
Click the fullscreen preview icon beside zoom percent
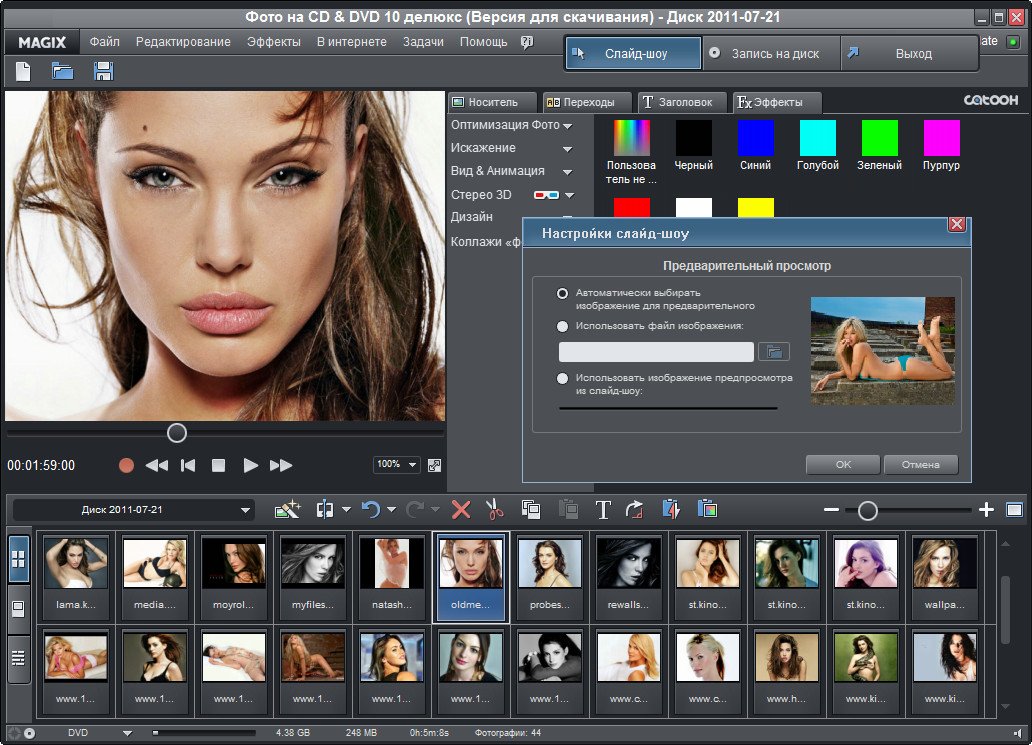pos(434,465)
